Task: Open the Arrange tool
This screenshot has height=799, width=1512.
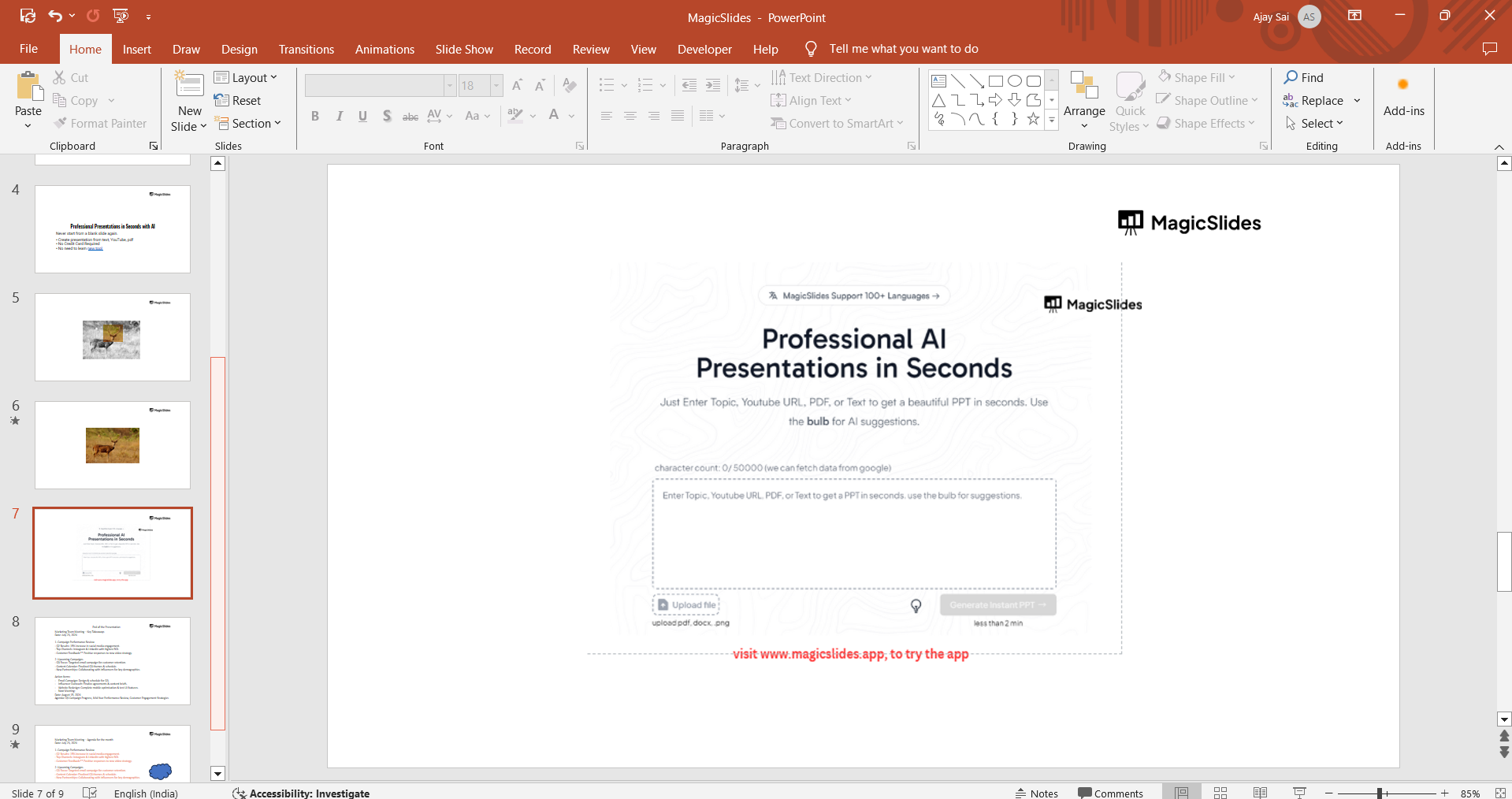Action: [1084, 101]
